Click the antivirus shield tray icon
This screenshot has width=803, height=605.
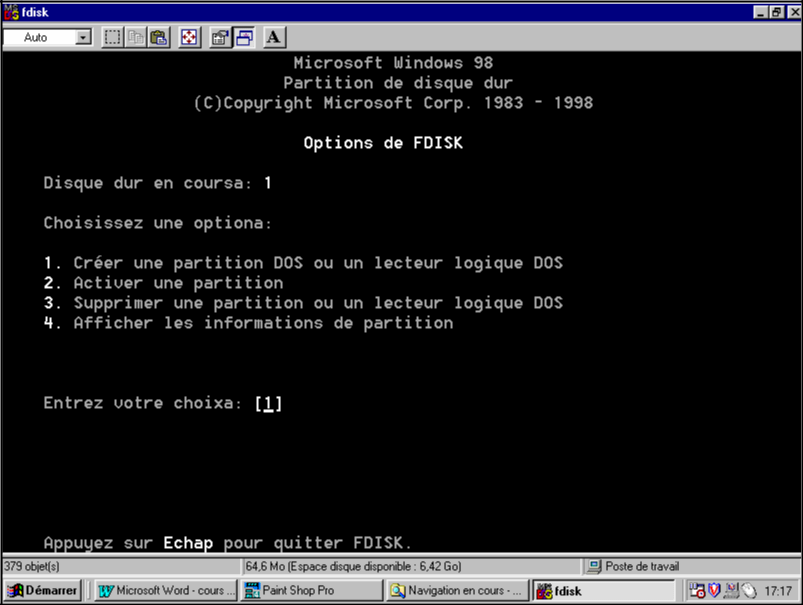[714, 591]
